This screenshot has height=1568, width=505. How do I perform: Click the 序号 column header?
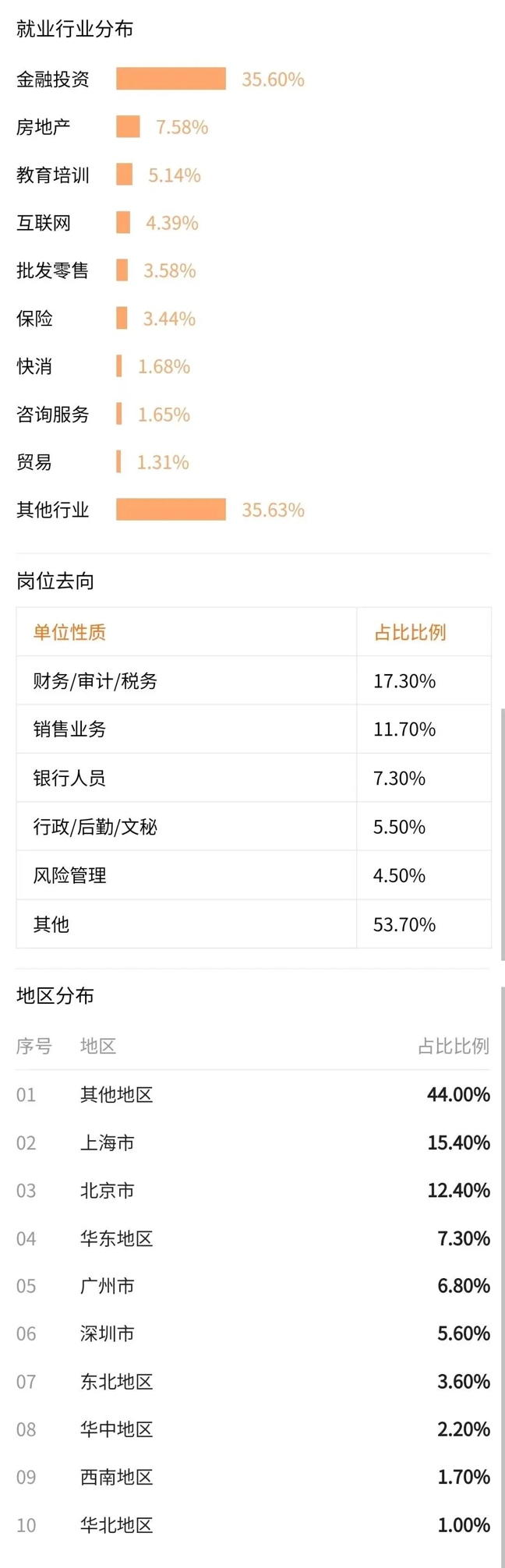[x=34, y=1046]
